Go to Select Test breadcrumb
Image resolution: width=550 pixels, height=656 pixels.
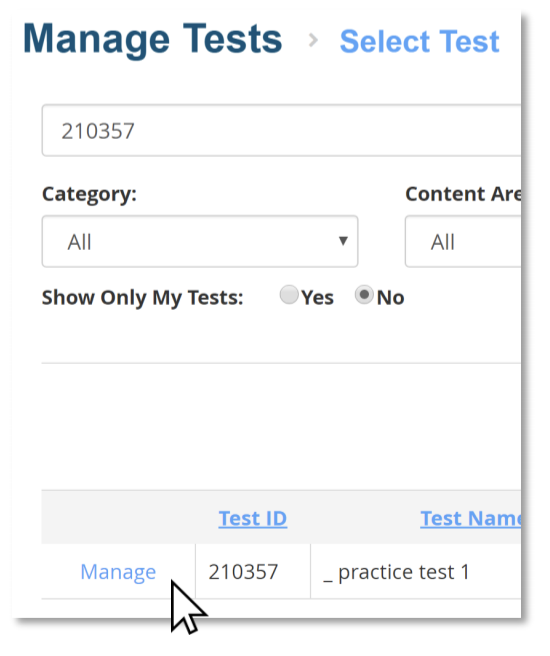coord(420,41)
